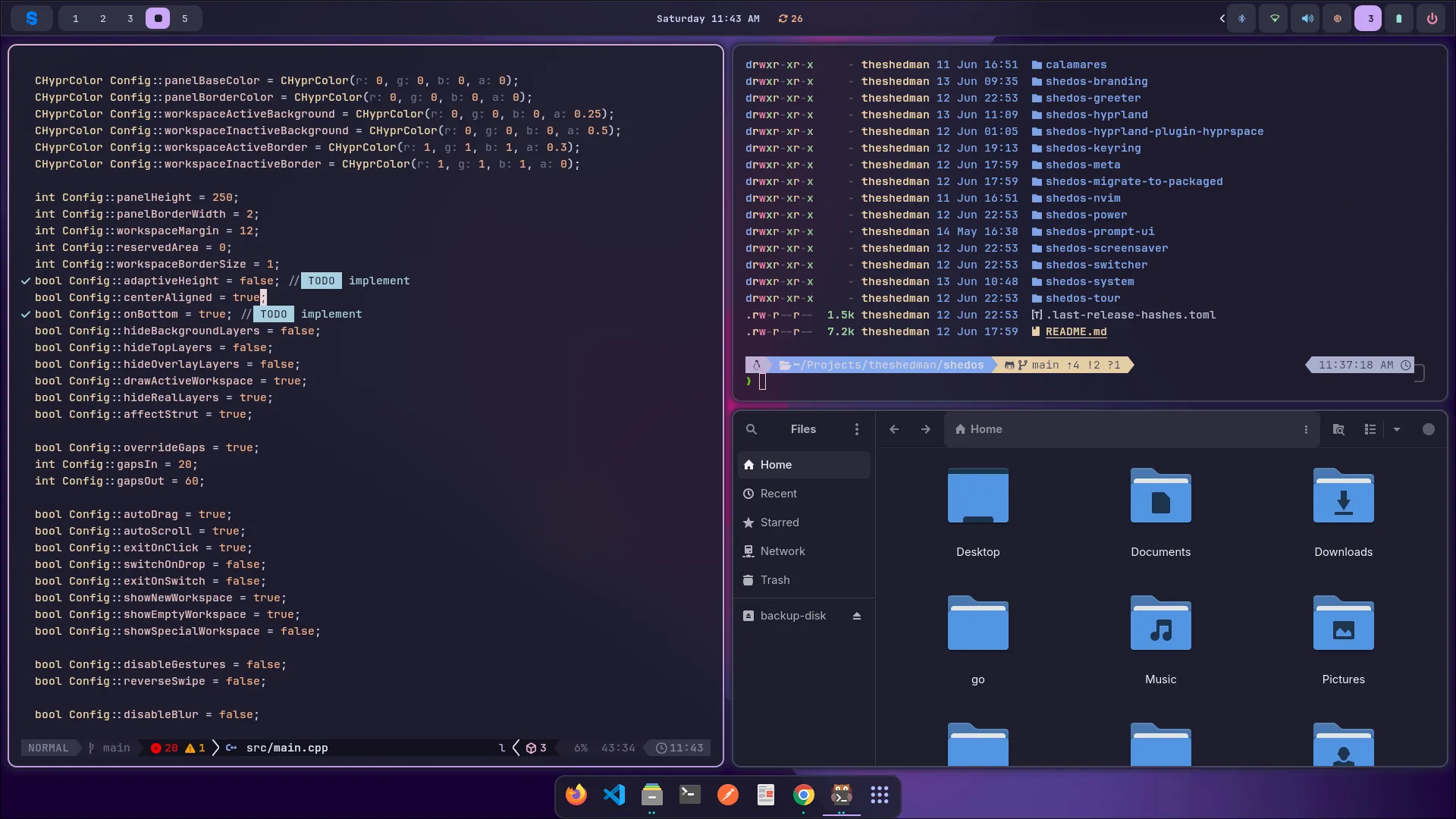
Task: Click the search icon in the Files sidebar
Action: point(752,429)
